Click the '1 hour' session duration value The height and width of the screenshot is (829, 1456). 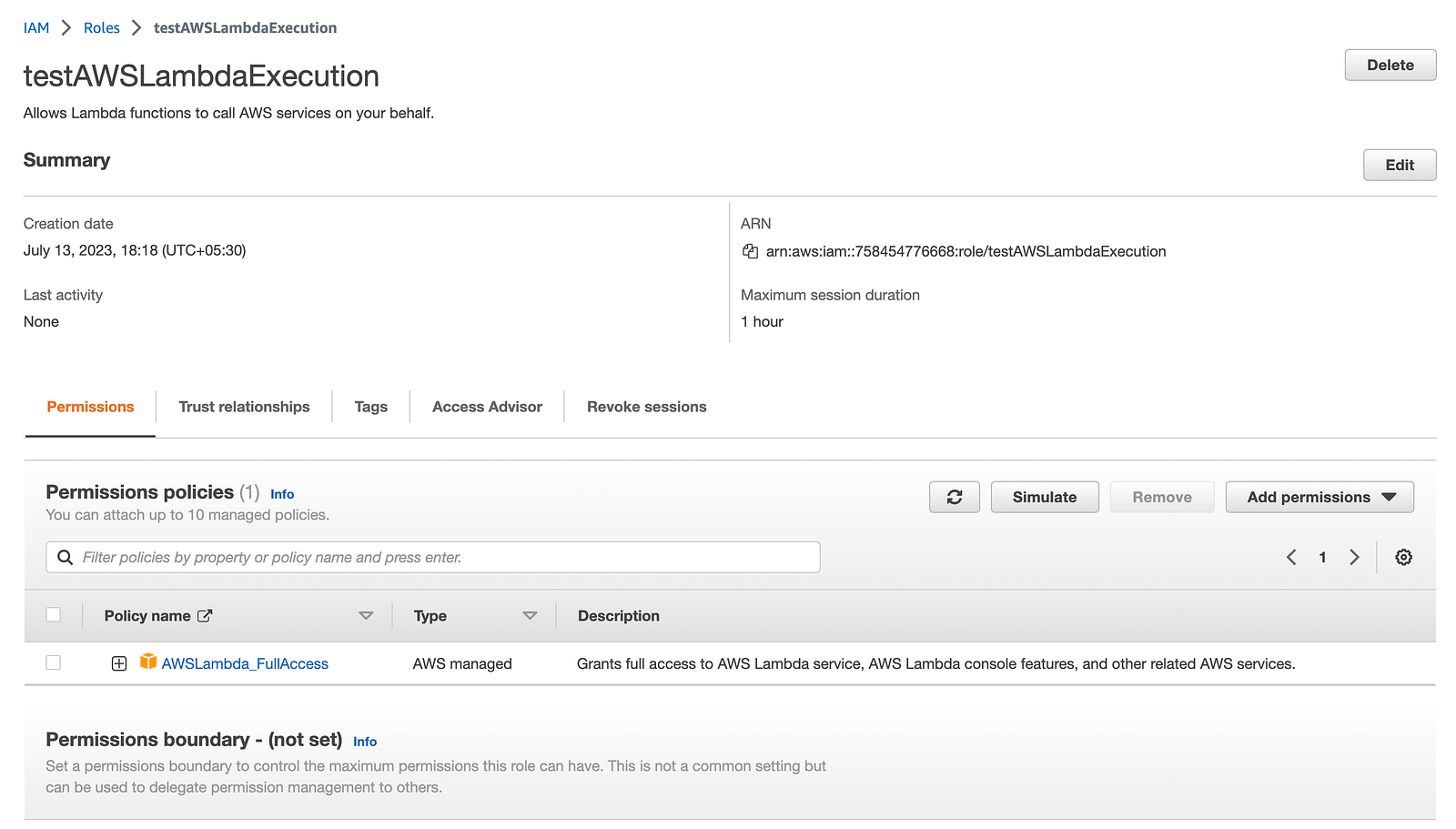point(762,321)
